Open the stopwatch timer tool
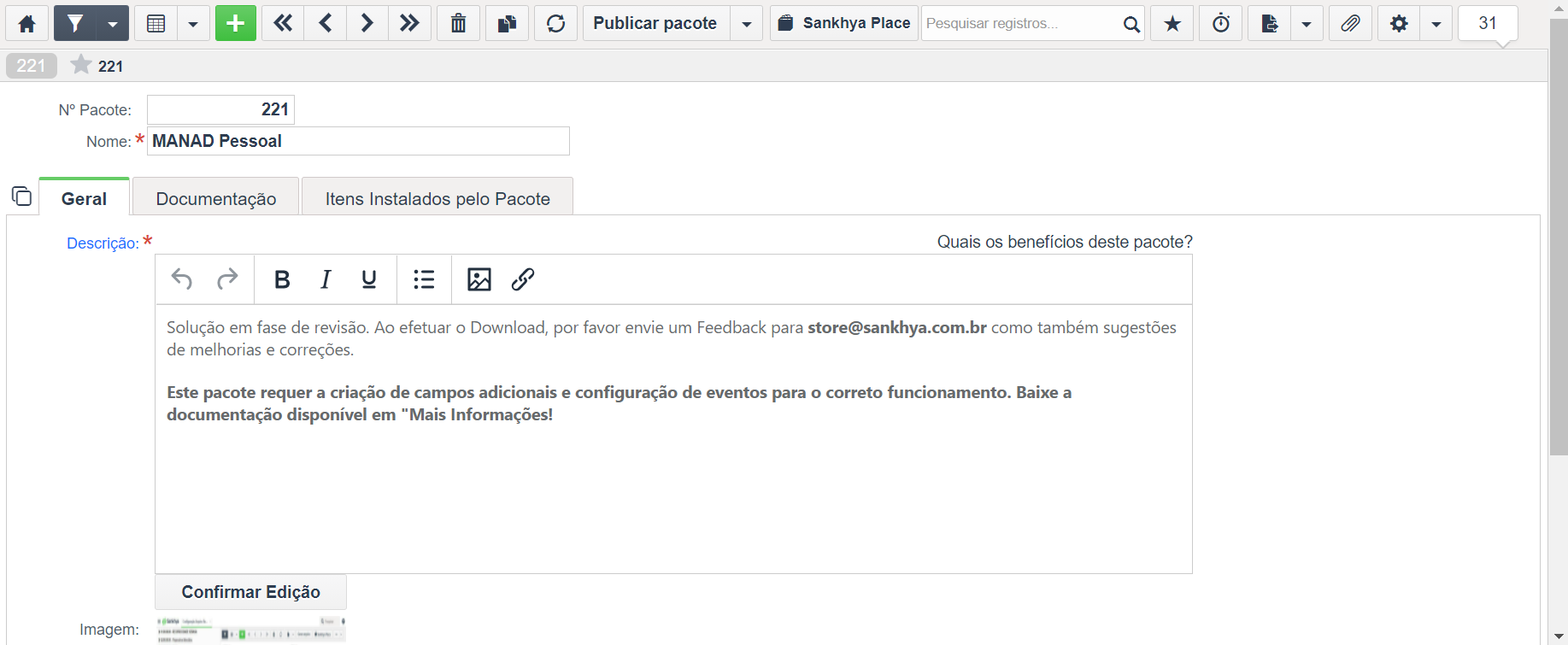 [1221, 23]
